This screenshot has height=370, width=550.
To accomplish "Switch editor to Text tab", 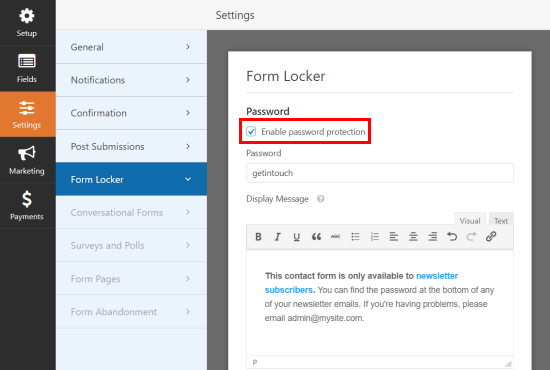I will [x=501, y=219].
